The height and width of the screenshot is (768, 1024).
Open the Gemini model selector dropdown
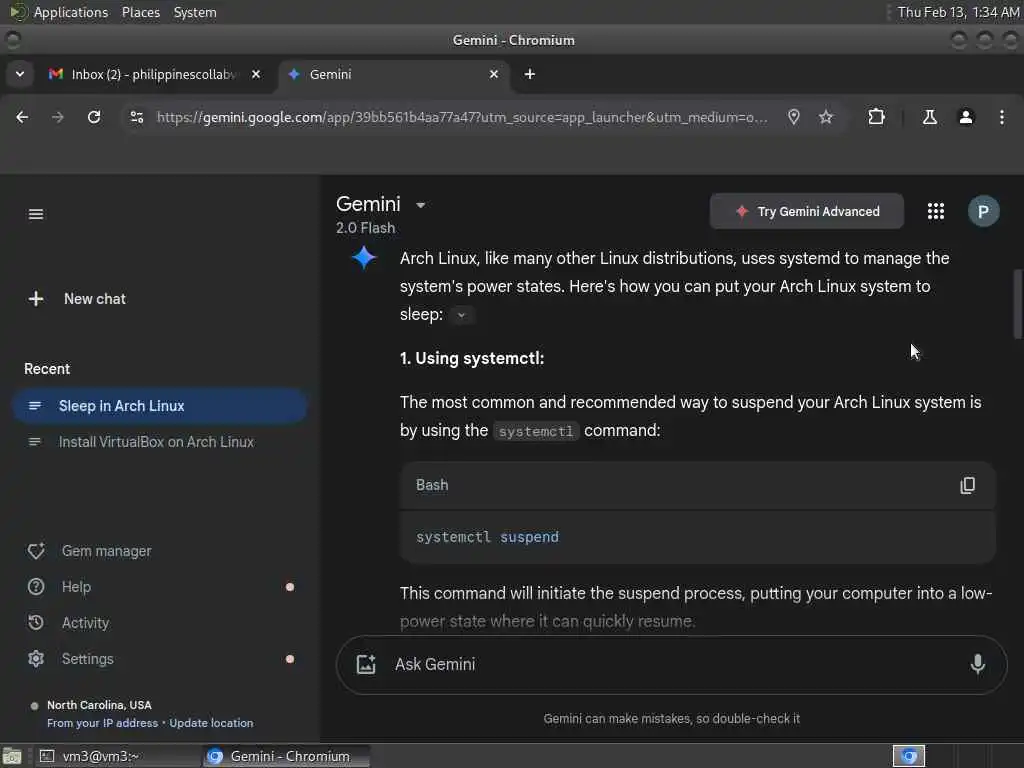[x=421, y=205]
